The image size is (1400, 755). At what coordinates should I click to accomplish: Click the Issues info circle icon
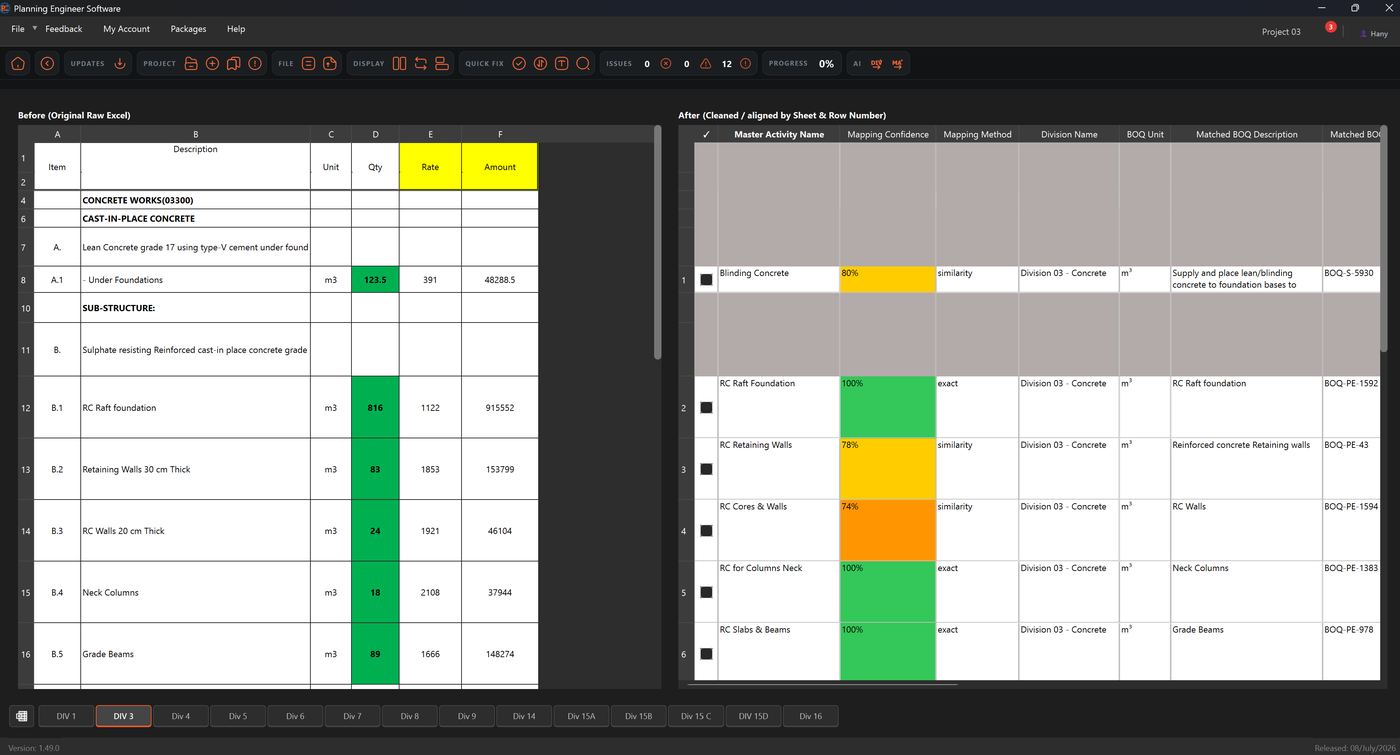745,63
